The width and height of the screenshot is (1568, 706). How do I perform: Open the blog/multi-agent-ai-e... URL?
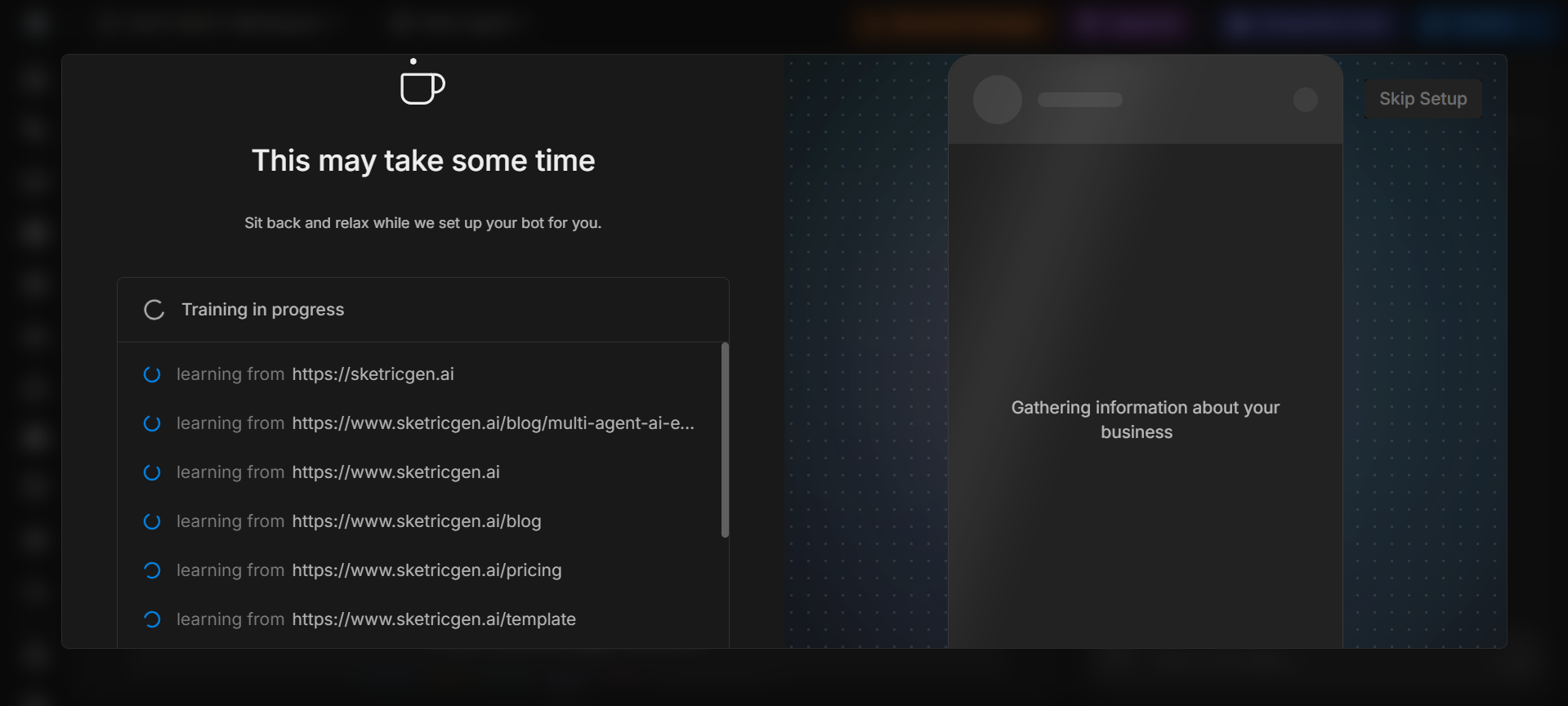(x=493, y=423)
